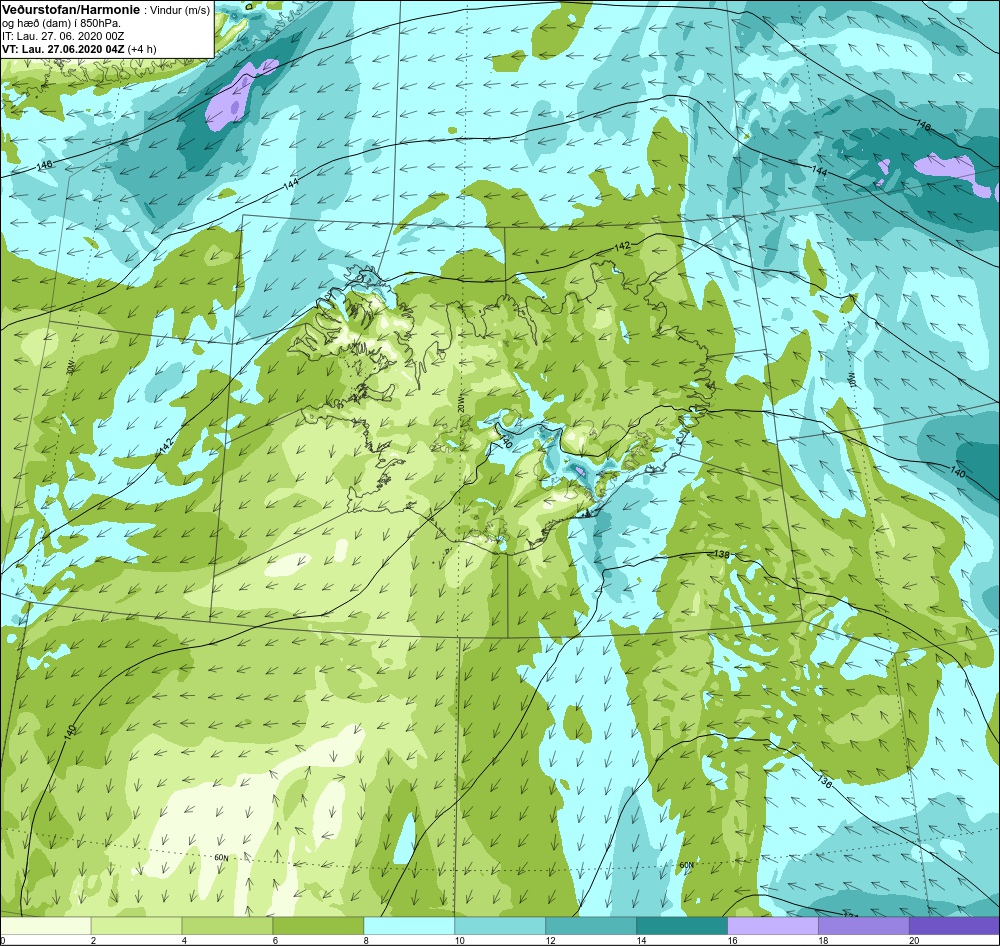Click the '30W' longitude label
Screen dimensions: 1000x946
click(71, 366)
